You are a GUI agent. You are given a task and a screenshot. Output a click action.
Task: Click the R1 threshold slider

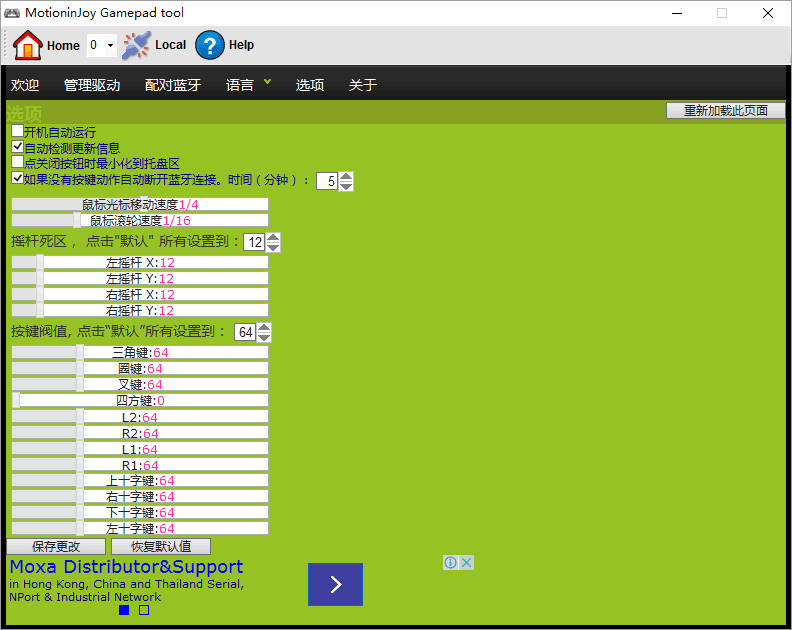point(140,465)
